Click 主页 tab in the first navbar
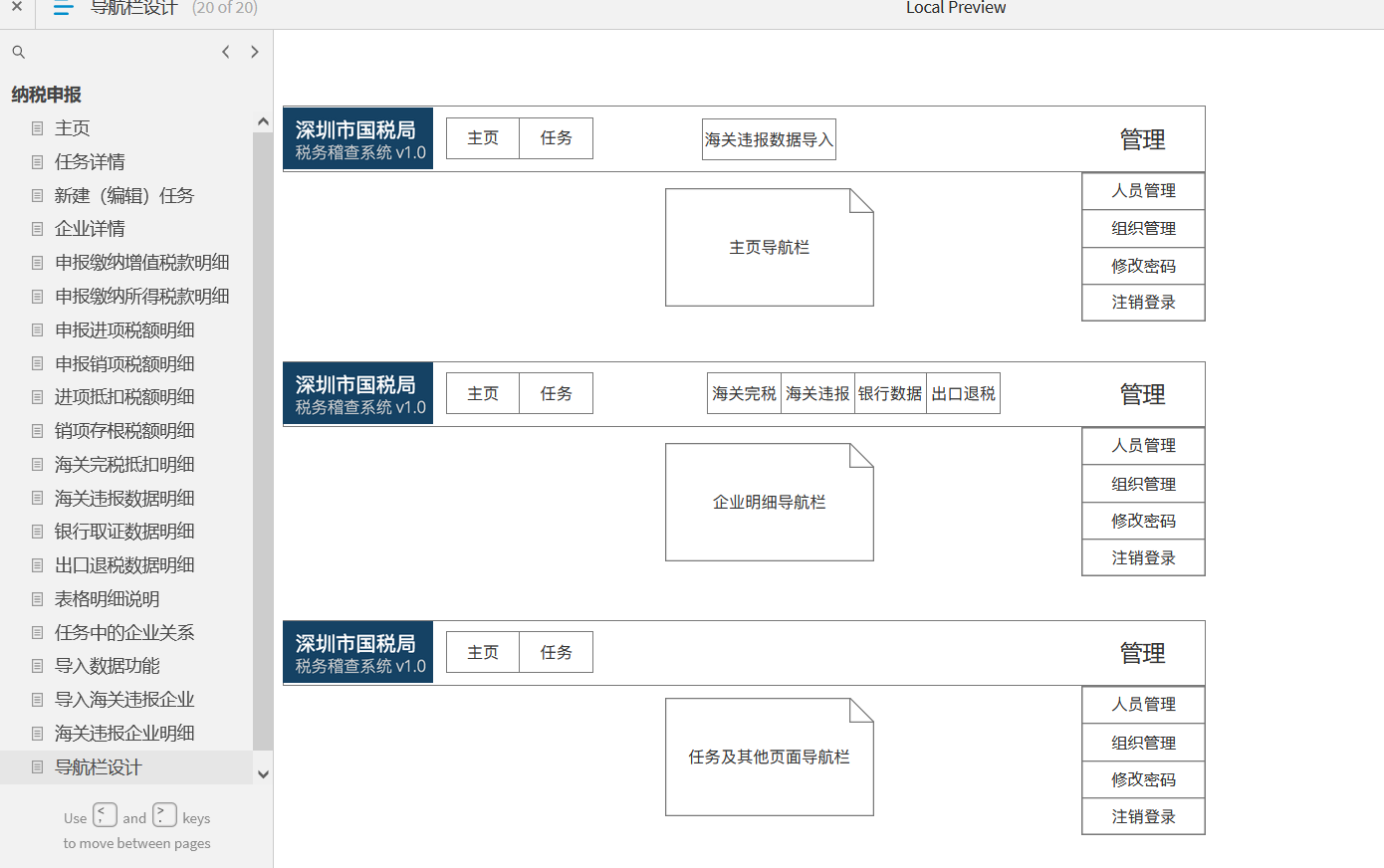 pyautogui.click(x=483, y=138)
